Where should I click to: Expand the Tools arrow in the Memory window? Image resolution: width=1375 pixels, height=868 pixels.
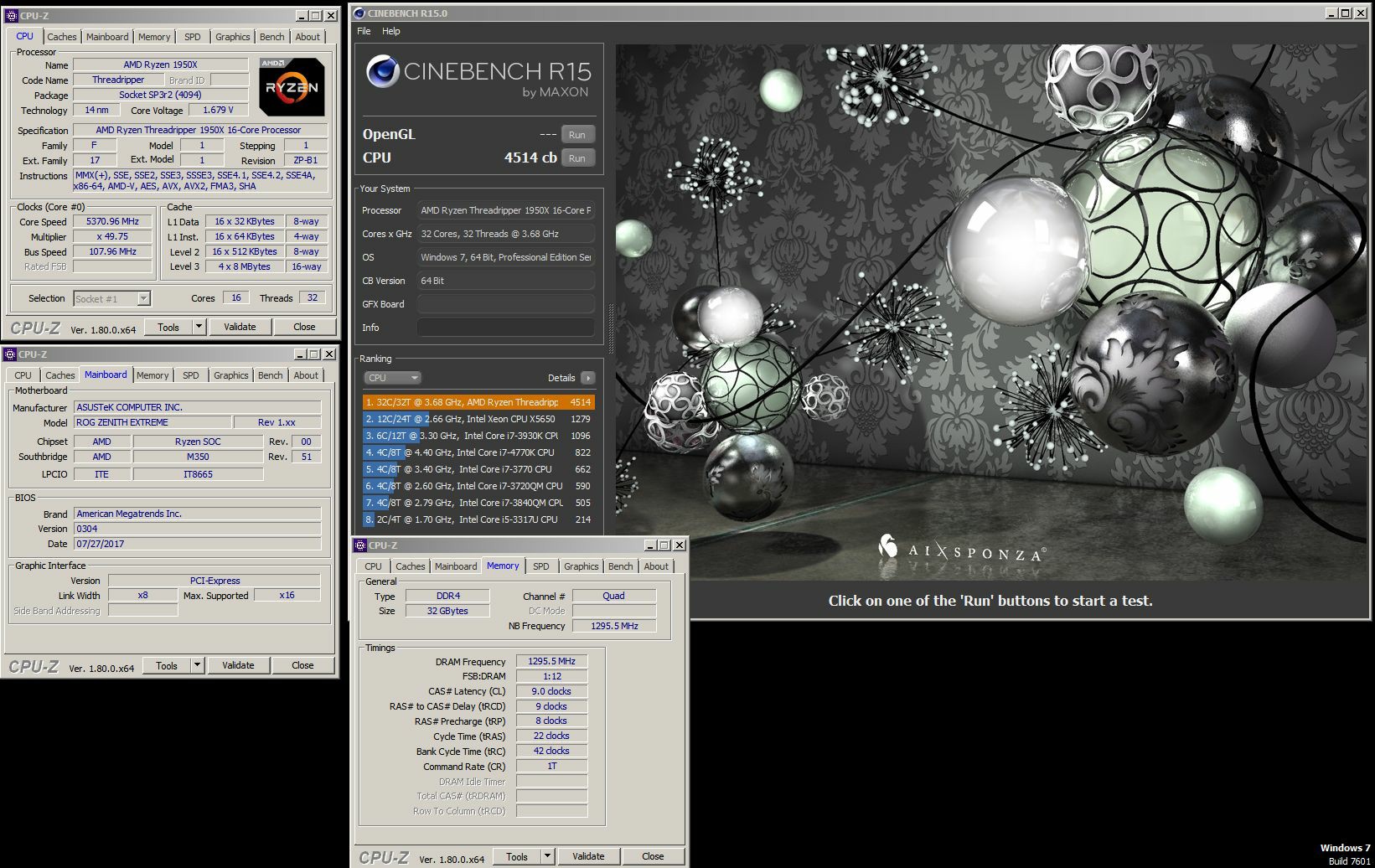547,856
